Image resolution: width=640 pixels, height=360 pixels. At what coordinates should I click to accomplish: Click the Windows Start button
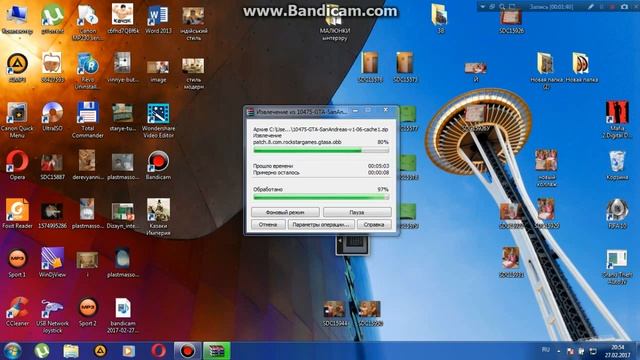coord(12,351)
